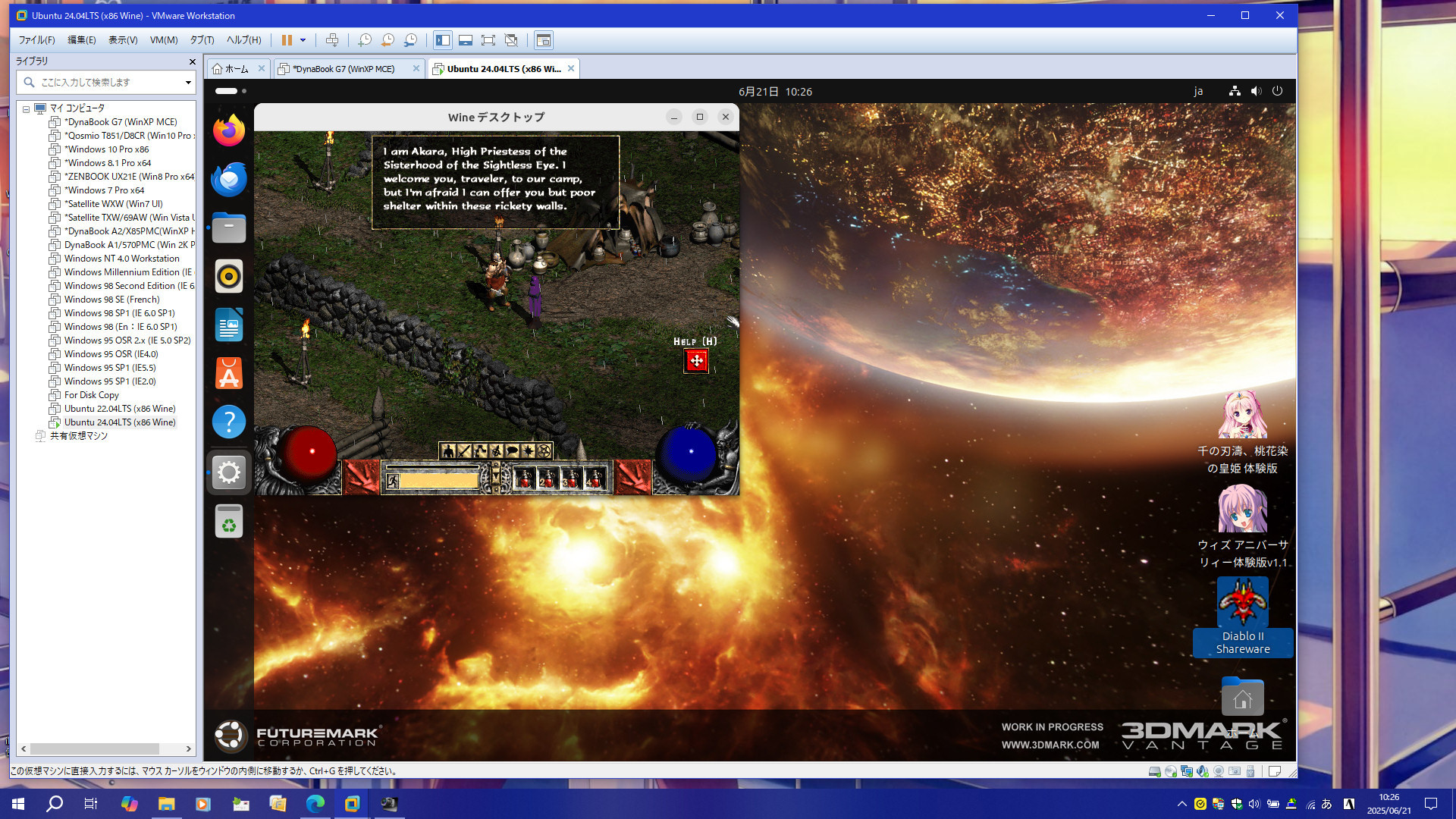This screenshot has width=1456, height=819.
Task: Open the skill tree button in Diablo
Action: (480, 451)
